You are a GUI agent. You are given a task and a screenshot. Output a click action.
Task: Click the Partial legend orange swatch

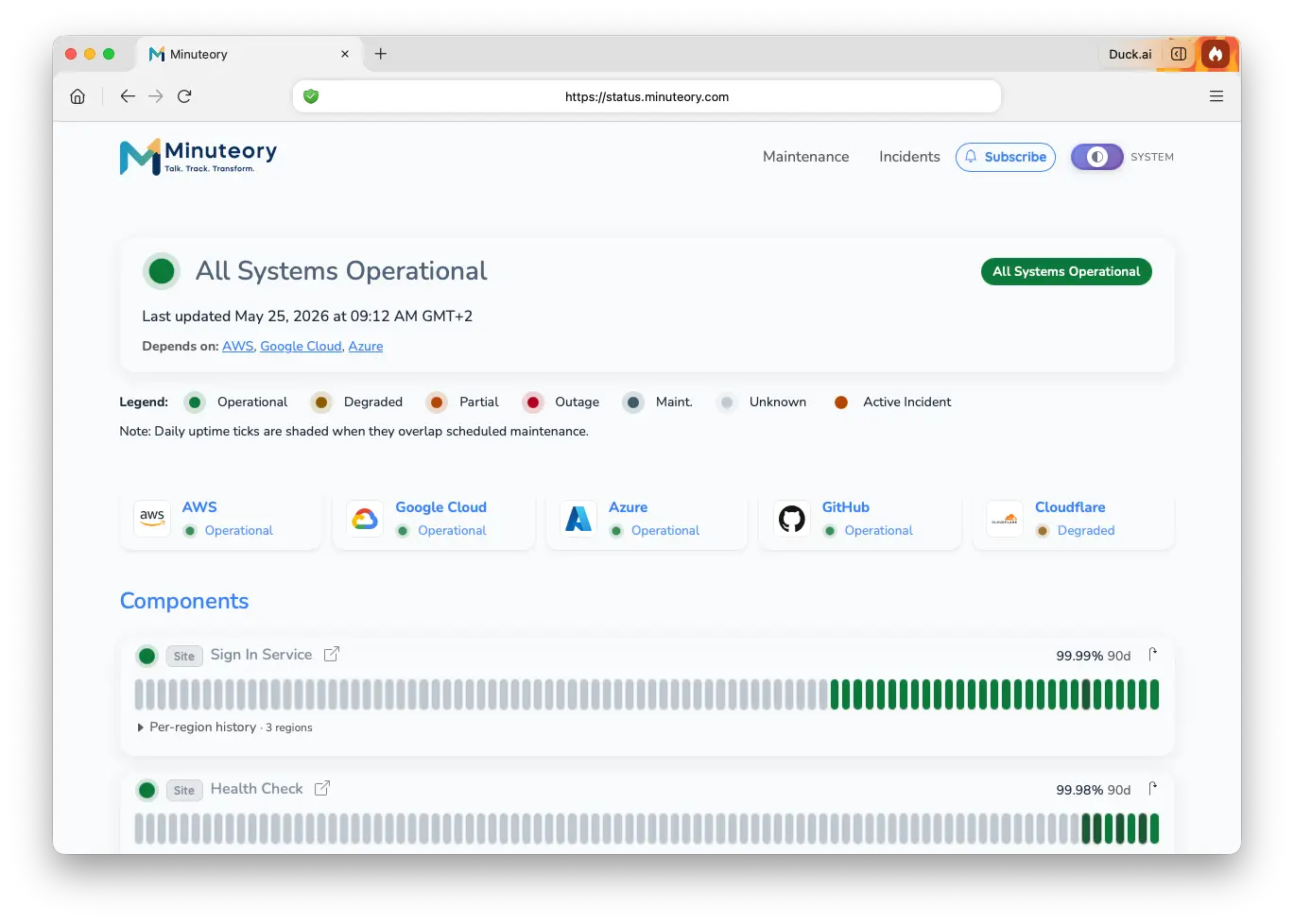click(x=437, y=402)
